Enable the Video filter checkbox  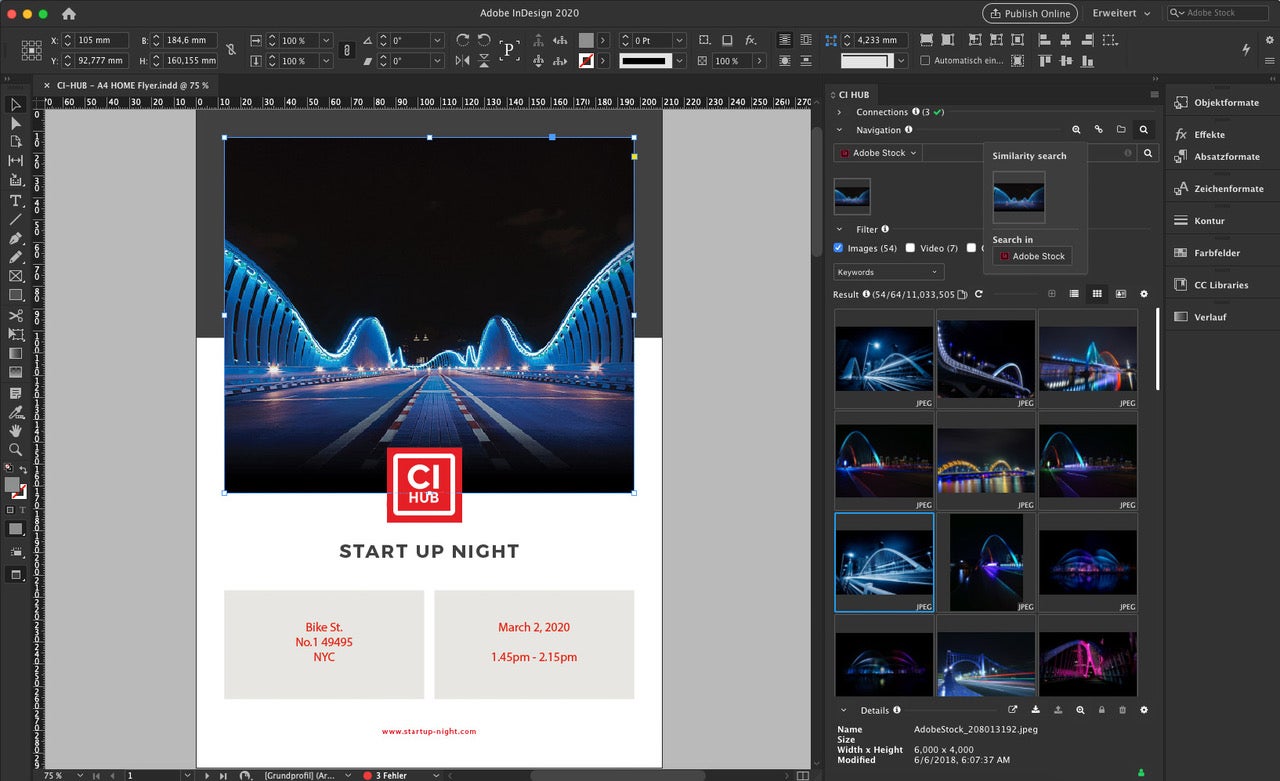910,248
